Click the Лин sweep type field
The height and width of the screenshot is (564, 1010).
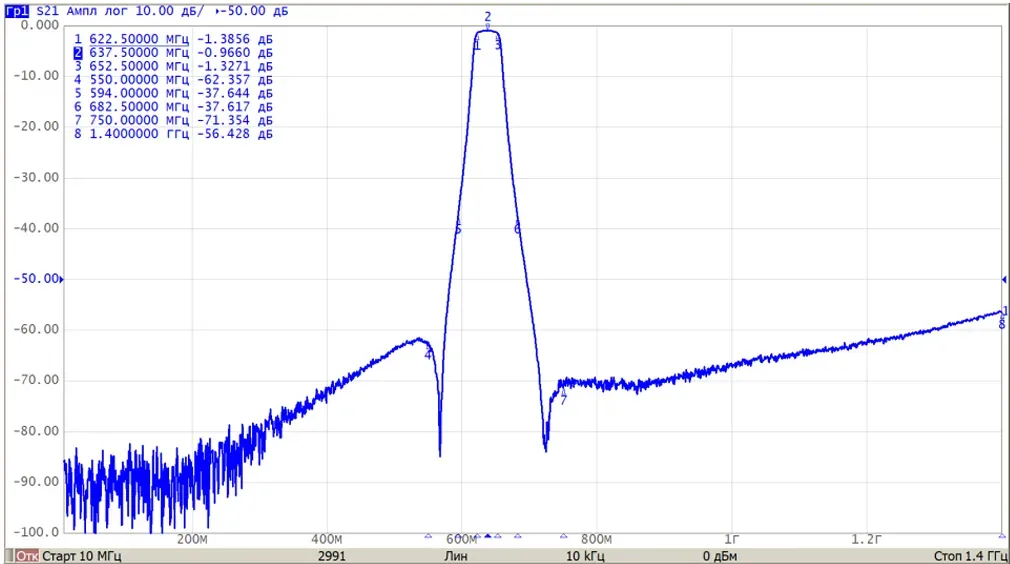click(x=455, y=556)
